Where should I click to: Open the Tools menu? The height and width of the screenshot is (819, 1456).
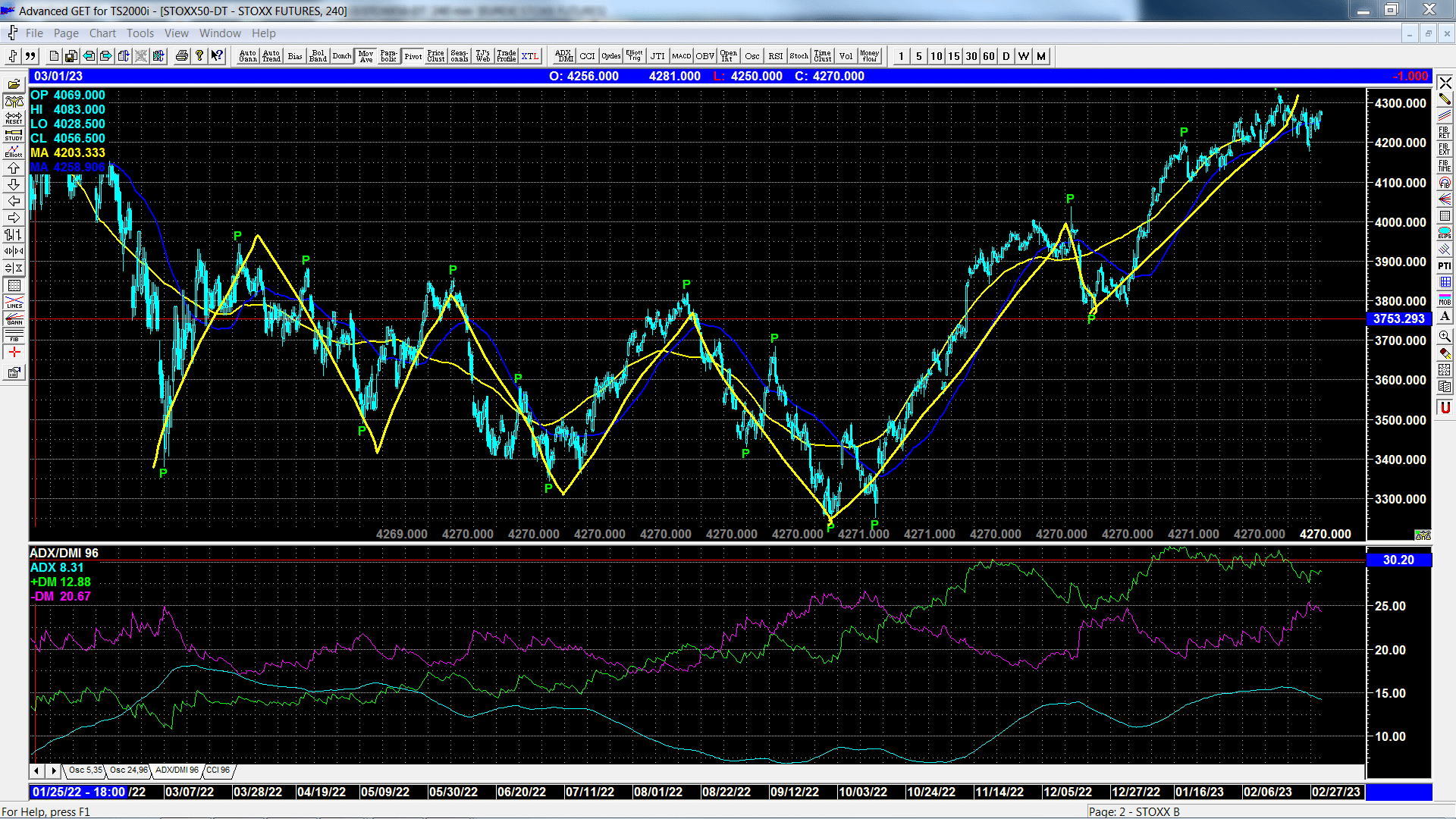coord(140,33)
